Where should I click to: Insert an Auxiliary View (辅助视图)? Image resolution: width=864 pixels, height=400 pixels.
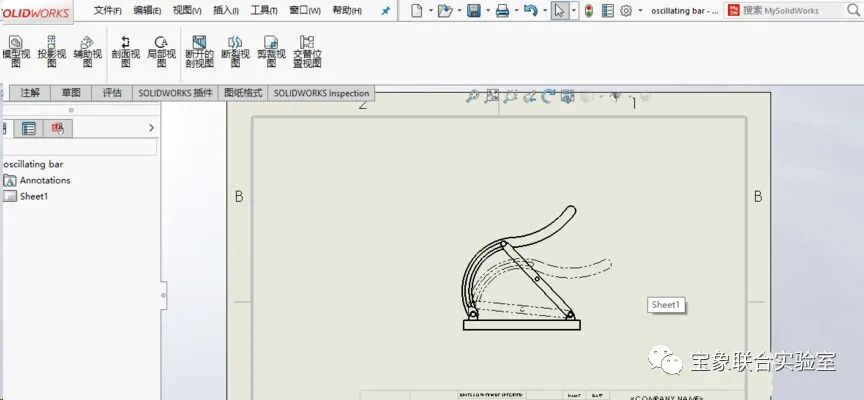point(87,51)
